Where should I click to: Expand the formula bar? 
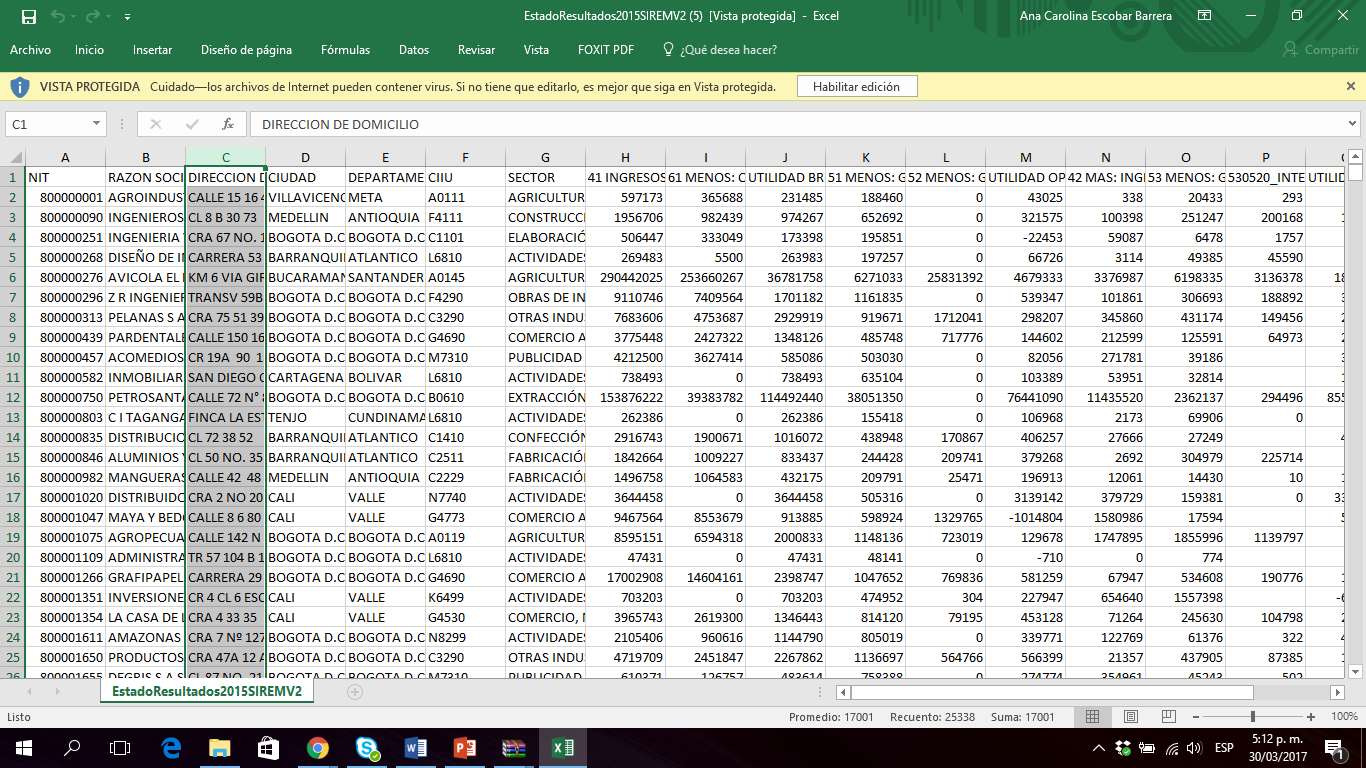pyautogui.click(x=1352, y=124)
